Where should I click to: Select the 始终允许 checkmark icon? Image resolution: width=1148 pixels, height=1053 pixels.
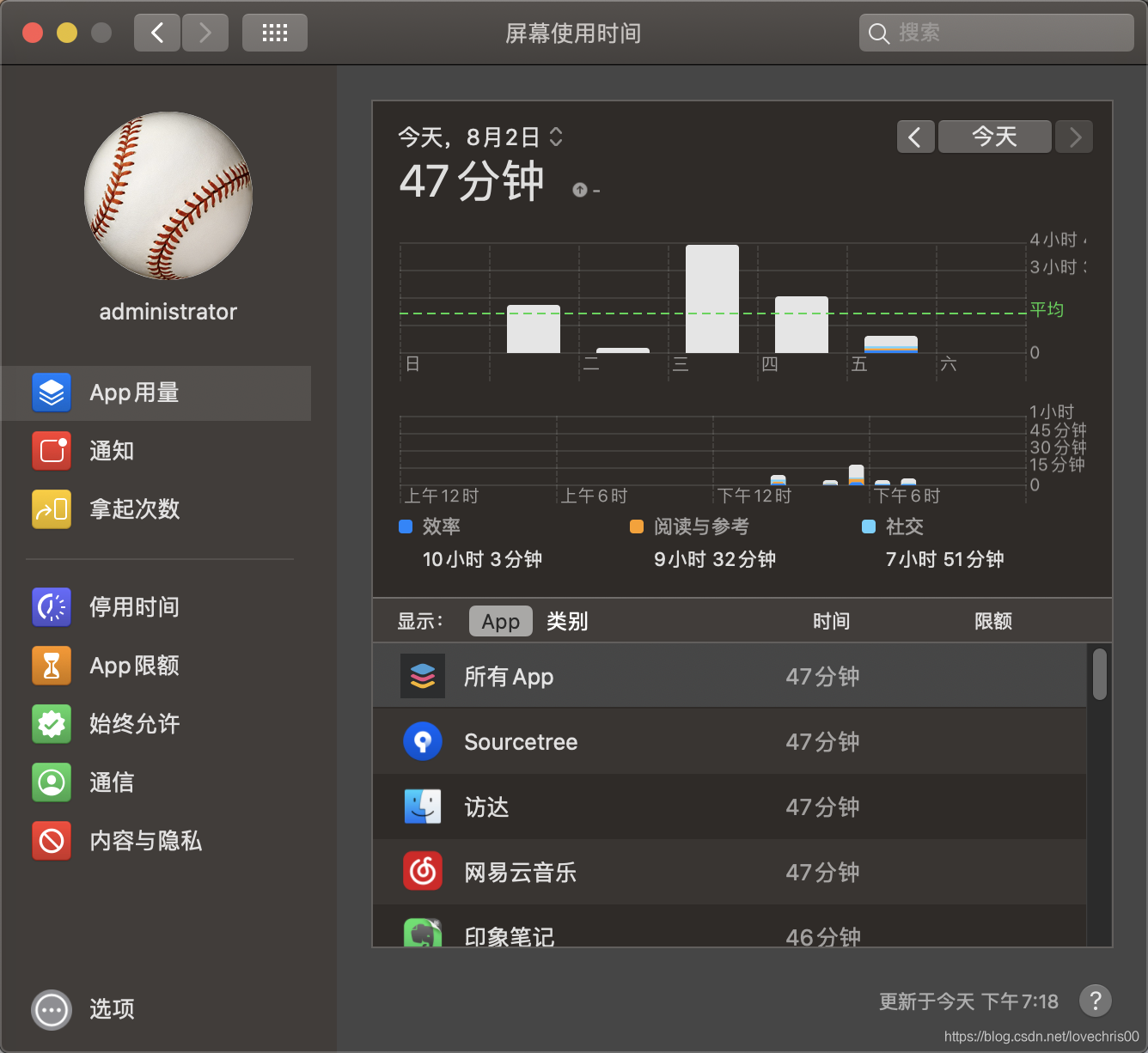pyautogui.click(x=52, y=724)
